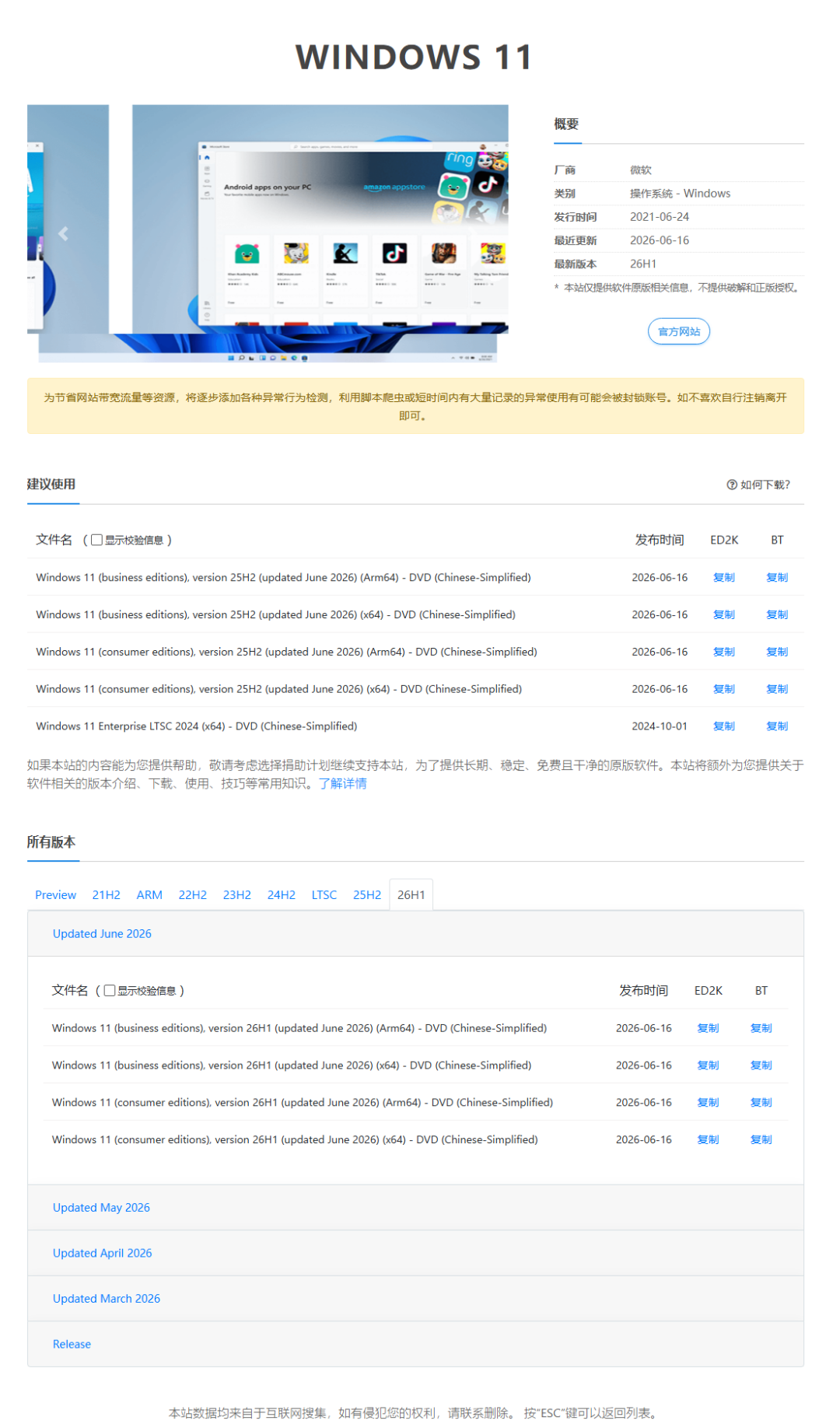
Task: Copy BT for 26H1 consumer x64
Action: (761, 1139)
